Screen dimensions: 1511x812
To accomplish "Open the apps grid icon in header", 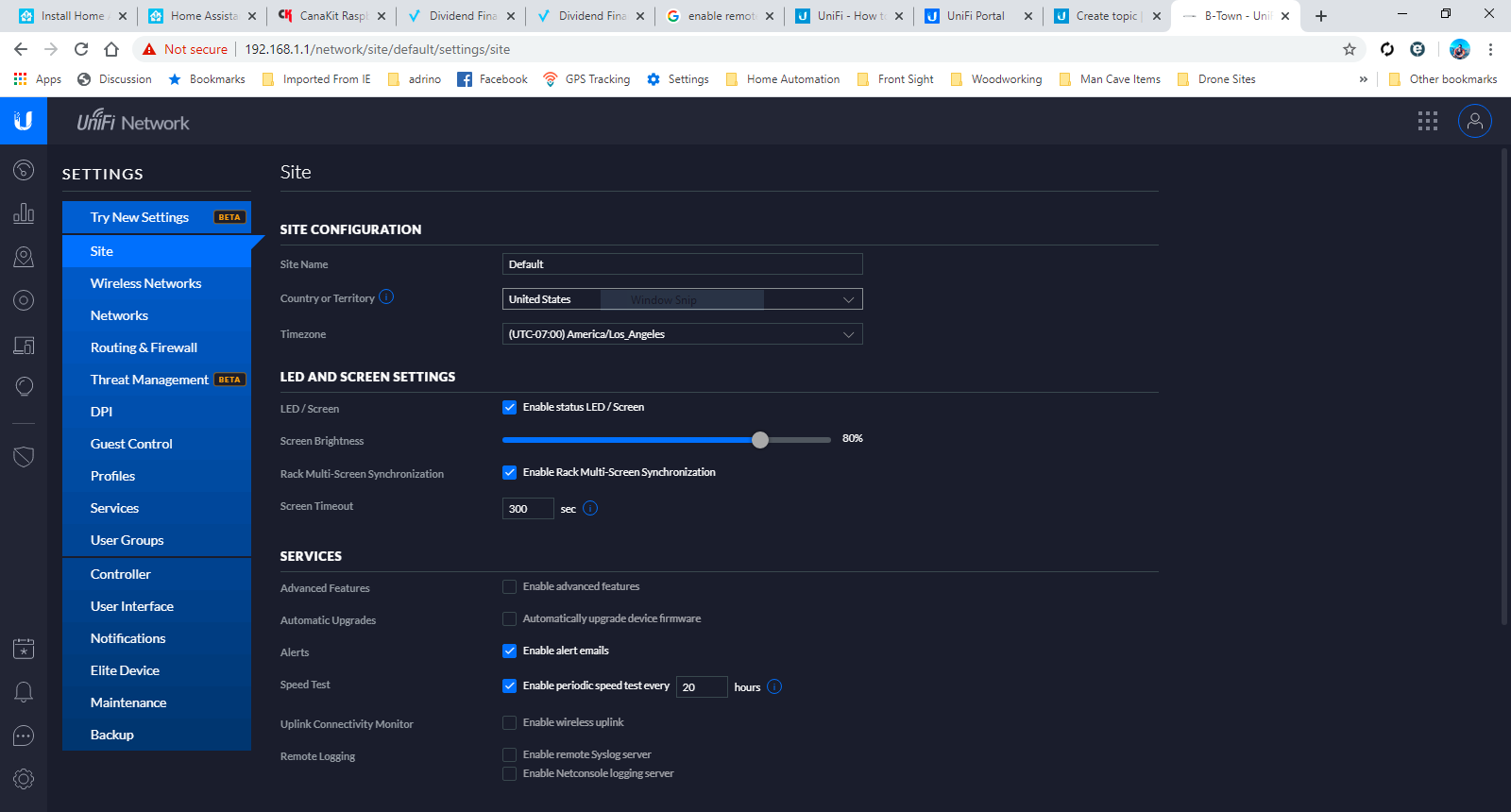I will (x=1427, y=121).
